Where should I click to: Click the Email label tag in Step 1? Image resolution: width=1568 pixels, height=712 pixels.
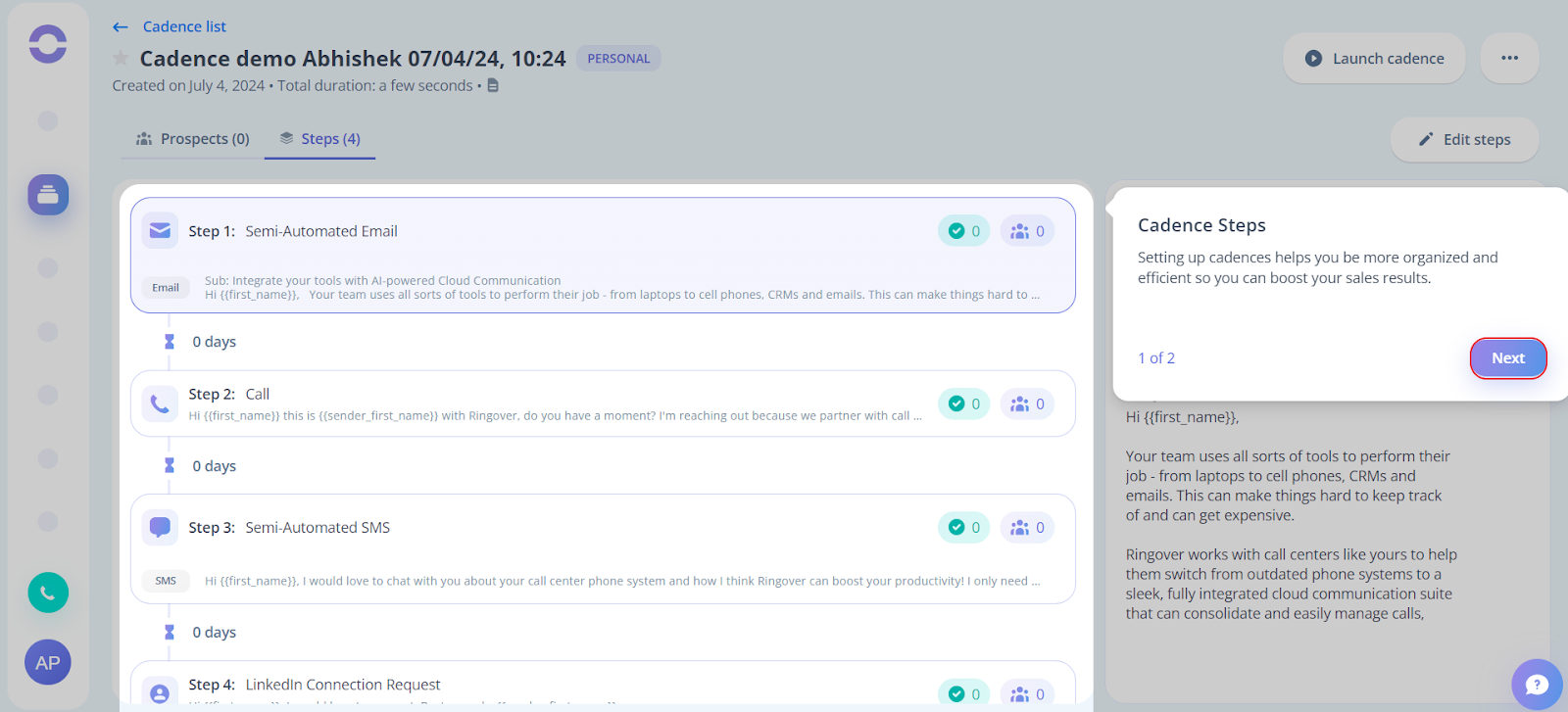click(x=166, y=288)
